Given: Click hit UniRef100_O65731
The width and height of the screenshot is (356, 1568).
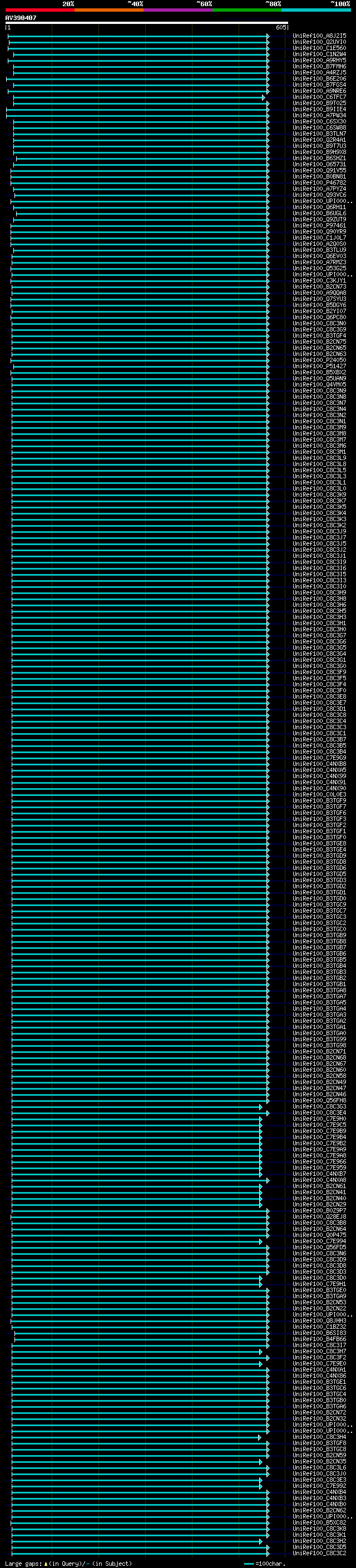Looking at the screenshot, I should (319, 164).
